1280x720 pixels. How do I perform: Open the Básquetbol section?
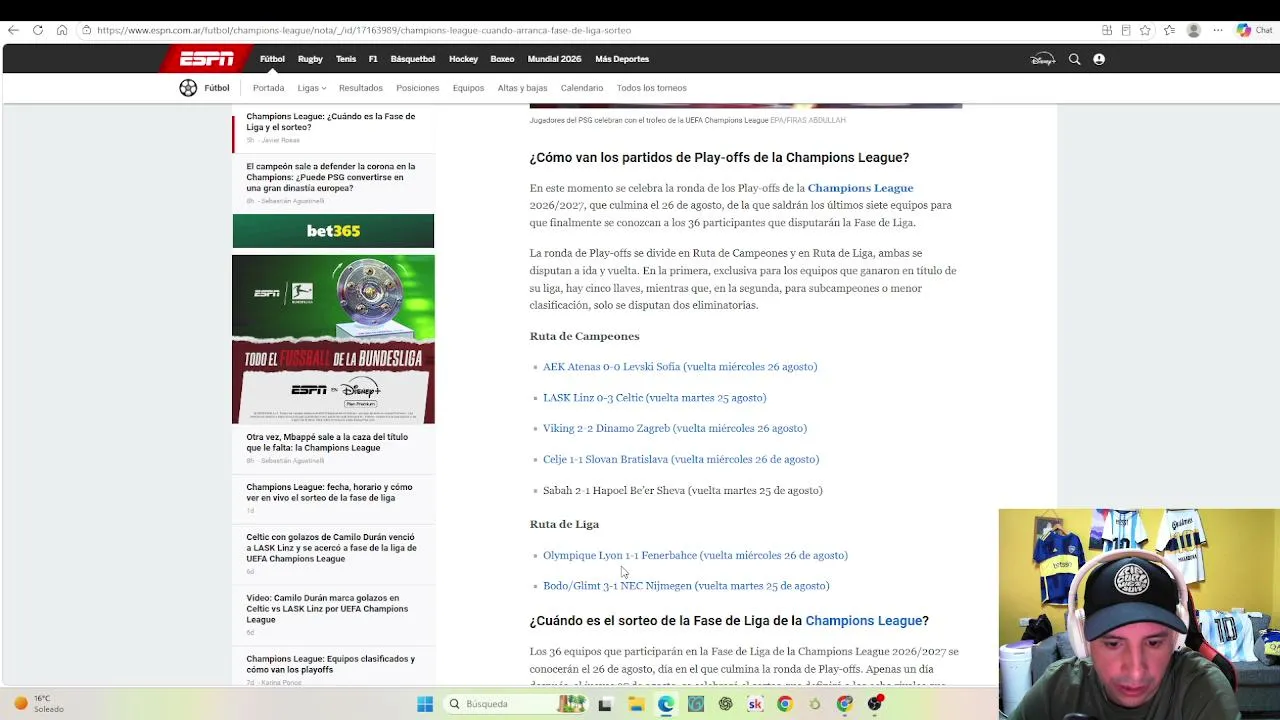pos(413,59)
